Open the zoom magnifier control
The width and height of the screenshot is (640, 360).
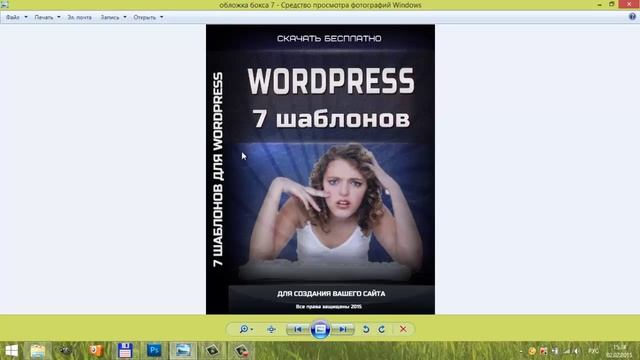[x=246, y=329]
